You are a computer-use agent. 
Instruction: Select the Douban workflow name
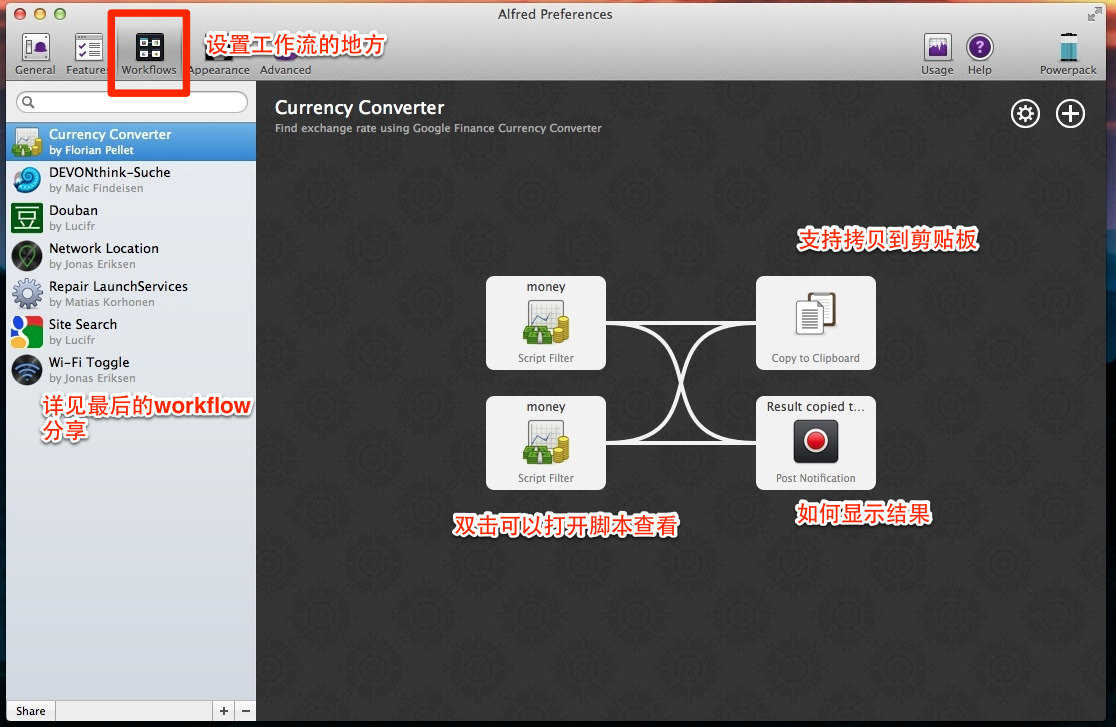[x=73, y=210]
